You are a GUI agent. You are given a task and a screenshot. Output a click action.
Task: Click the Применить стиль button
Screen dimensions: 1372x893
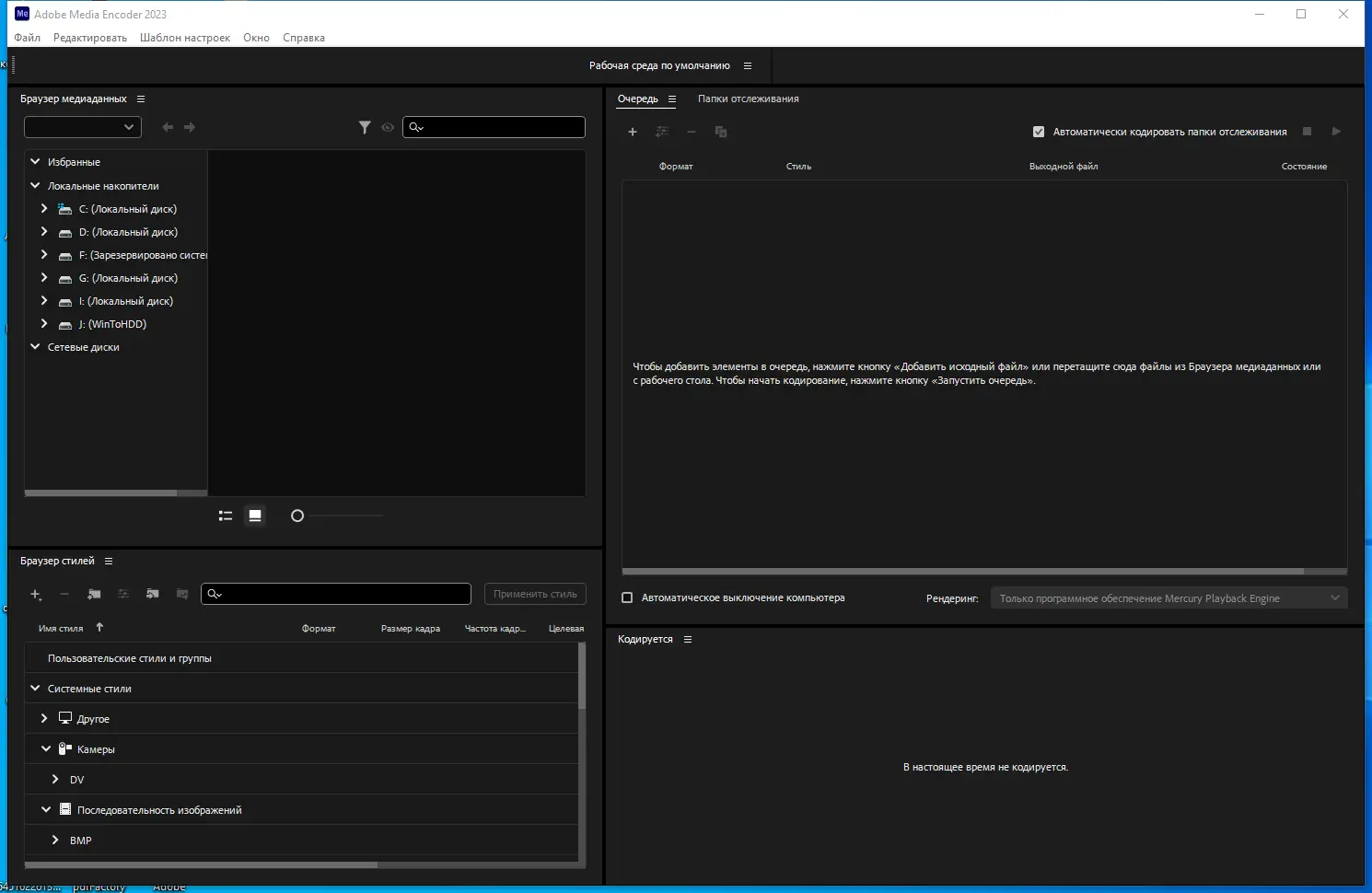[x=535, y=594]
